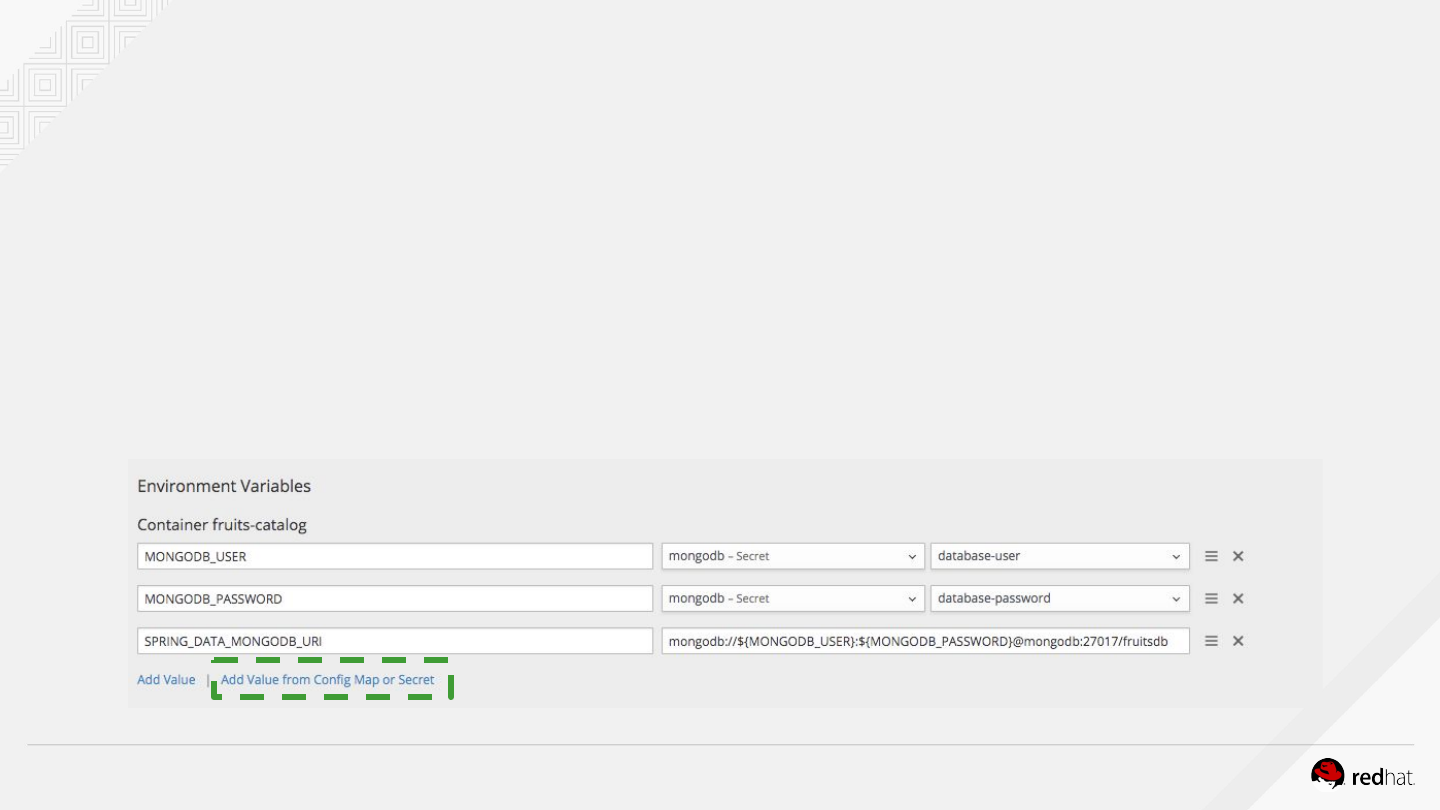This screenshot has width=1440, height=810.
Task: Focus the SPRING_DATA_MONGODB_URI name field
Action: pos(395,641)
